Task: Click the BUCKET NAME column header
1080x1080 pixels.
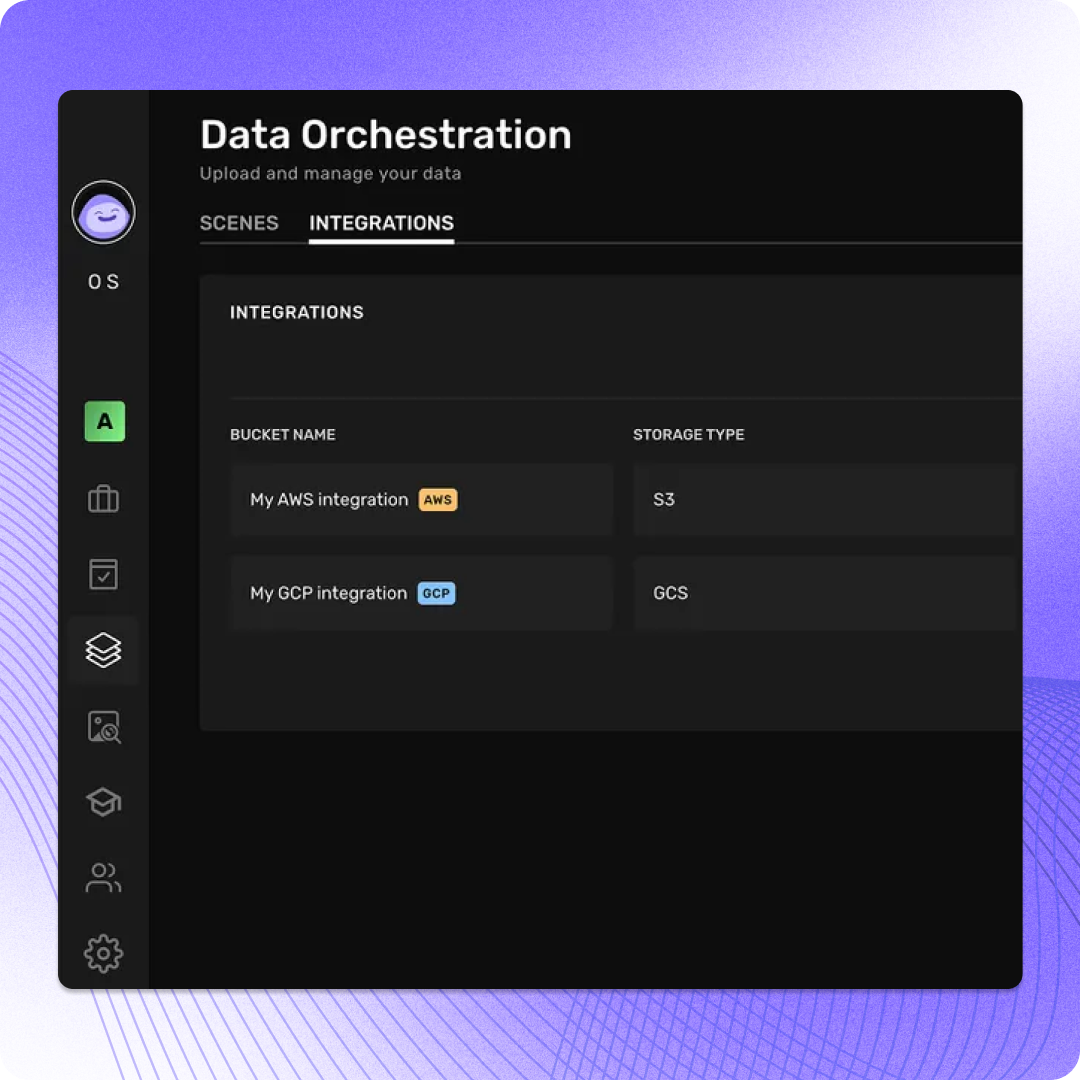Action: pos(283,435)
